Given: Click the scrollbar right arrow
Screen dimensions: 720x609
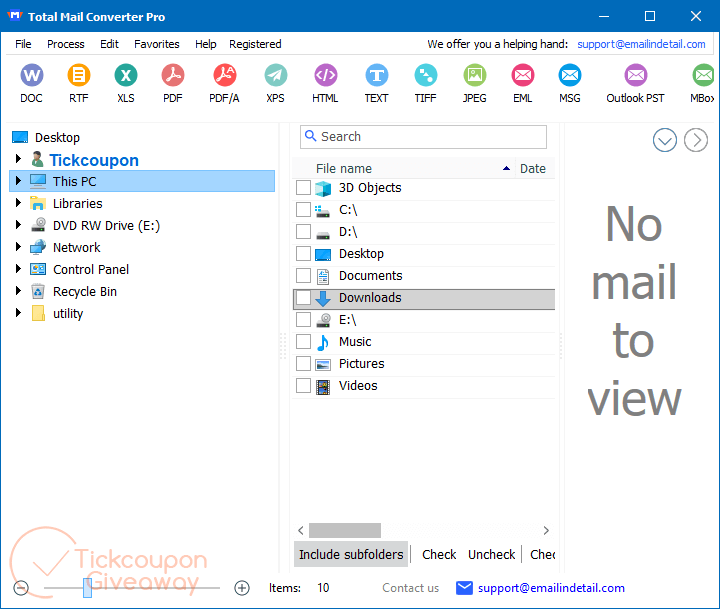Looking at the screenshot, I should [x=546, y=530].
